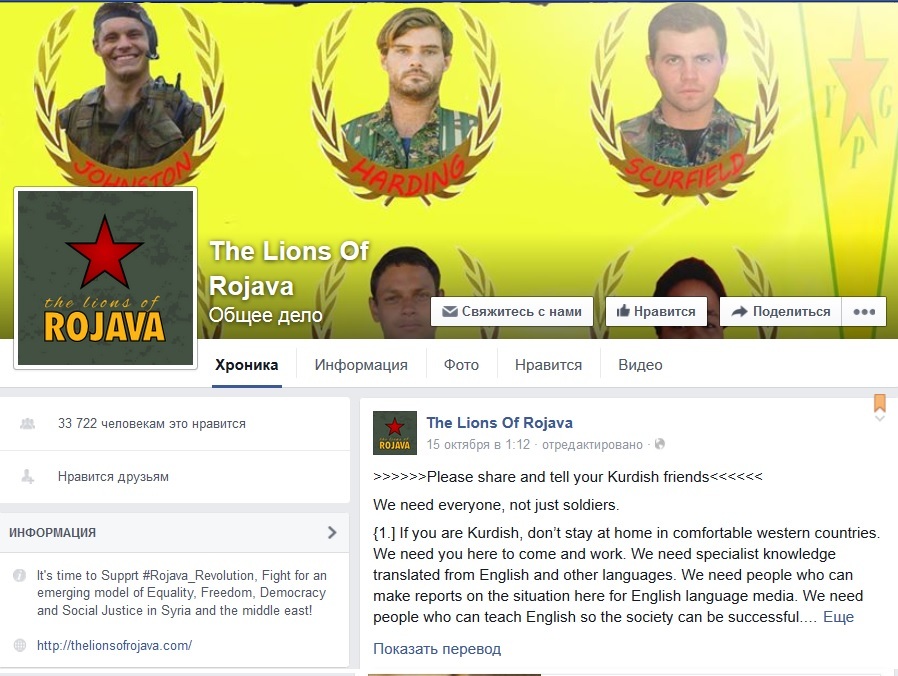Viewport: 898px width, 676px height.
Task: Click the globe icon beside website link
Action: pos(19,645)
